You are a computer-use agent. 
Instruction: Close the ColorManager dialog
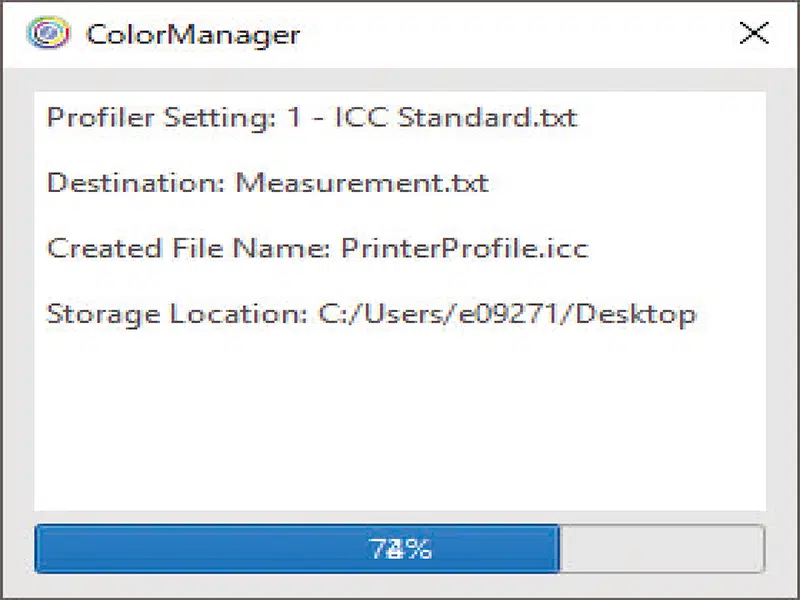click(x=754, y=33)
